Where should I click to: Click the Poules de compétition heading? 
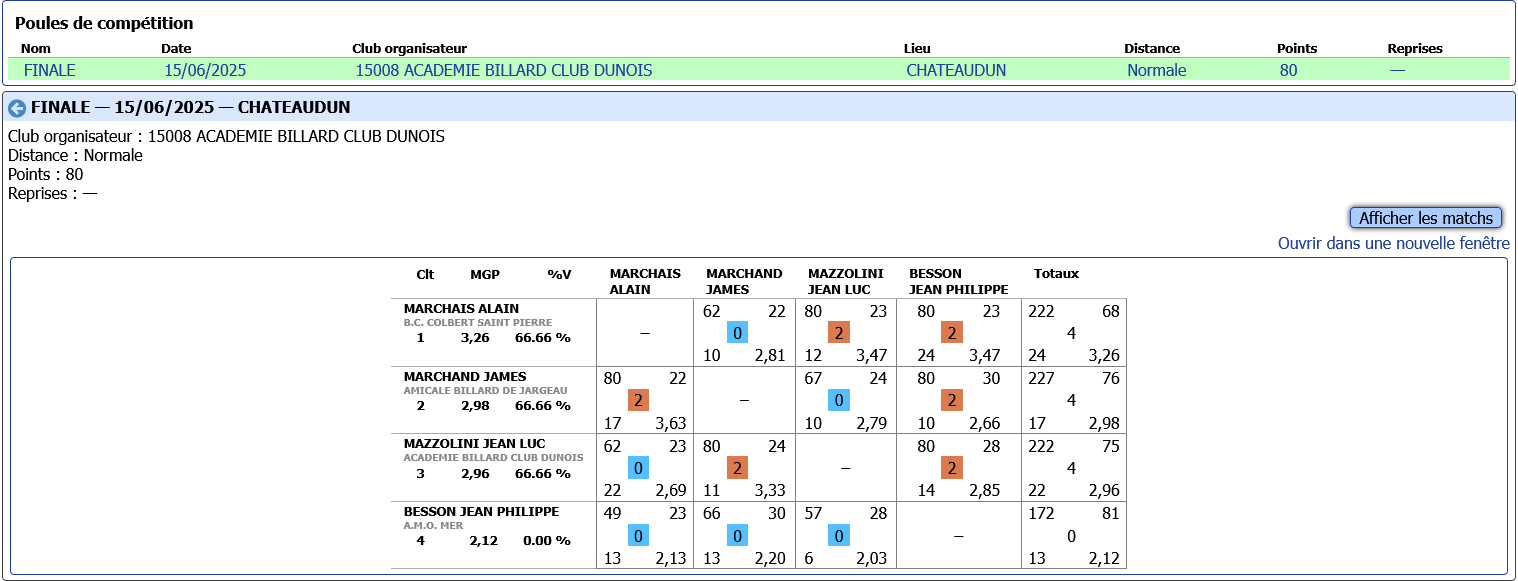click(x=104, y=23)
